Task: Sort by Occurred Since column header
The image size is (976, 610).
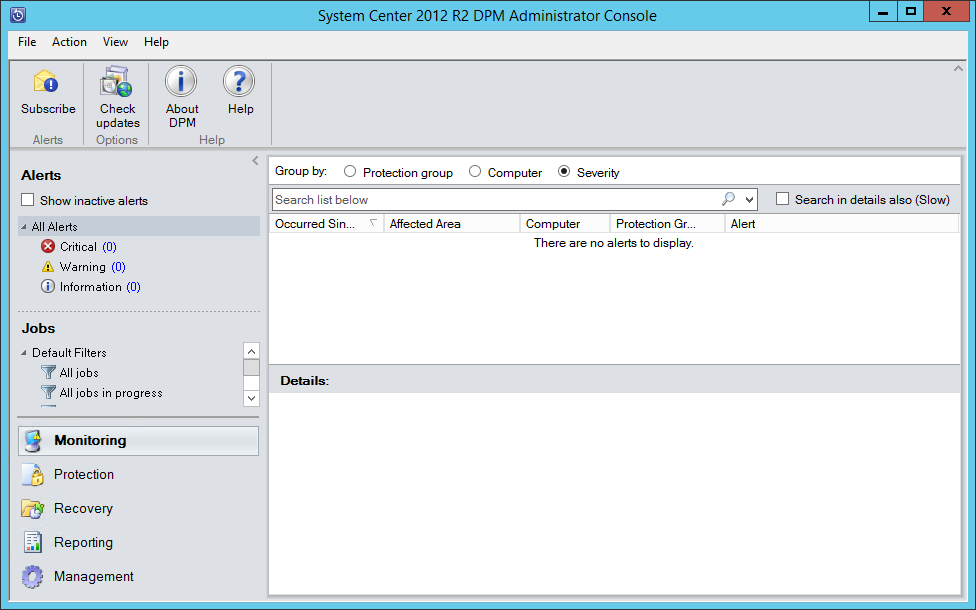Action: click(326, 223)
